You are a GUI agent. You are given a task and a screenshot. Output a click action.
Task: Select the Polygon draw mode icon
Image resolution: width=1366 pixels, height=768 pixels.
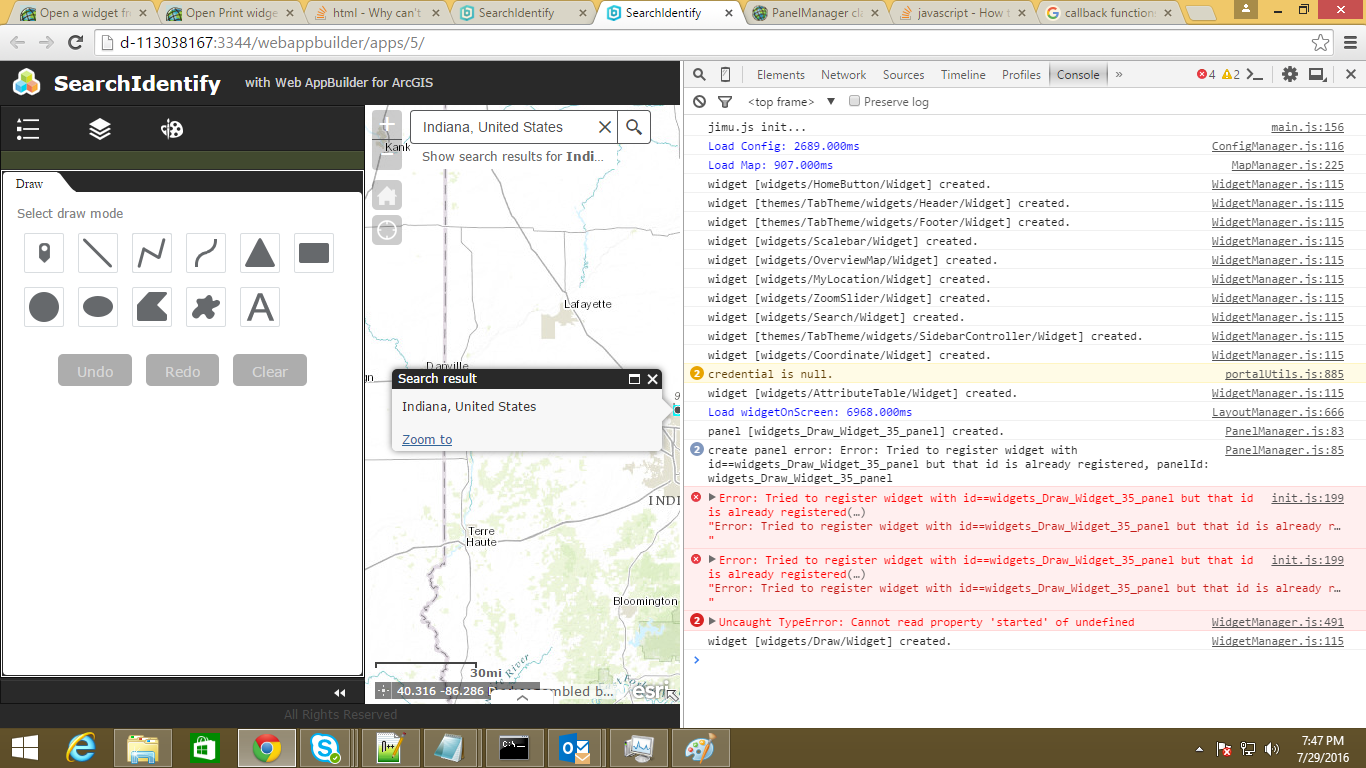coord(152,308)
